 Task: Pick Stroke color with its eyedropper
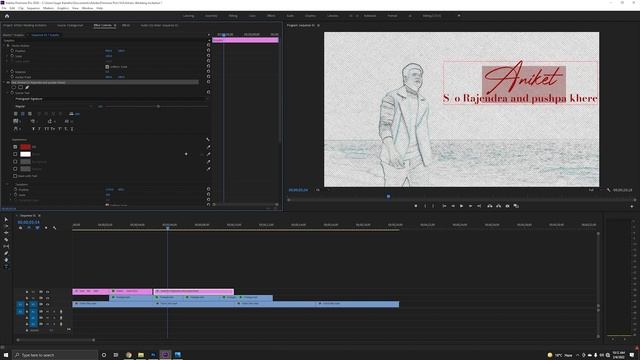click(x=209, y=154)
